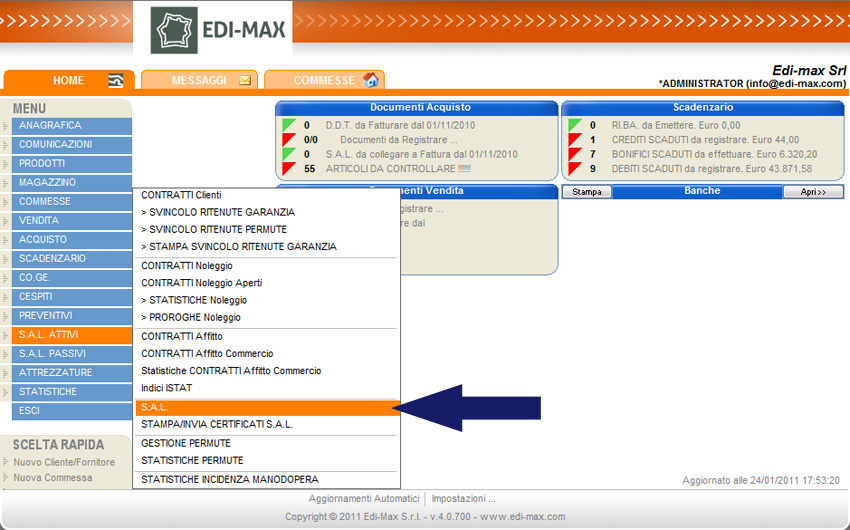Open the STATISTICHE sidebar submenu

(72, 392)
